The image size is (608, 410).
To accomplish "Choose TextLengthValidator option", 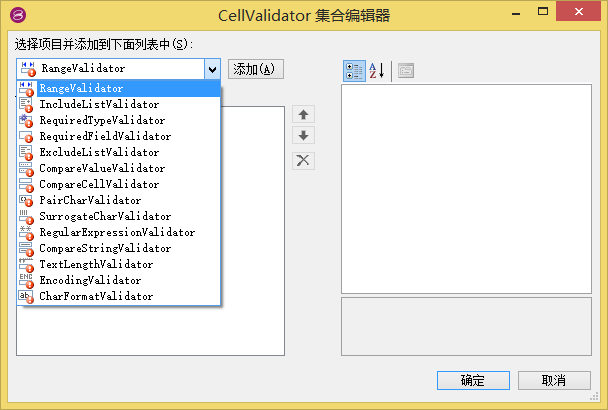I will point(96,264).
